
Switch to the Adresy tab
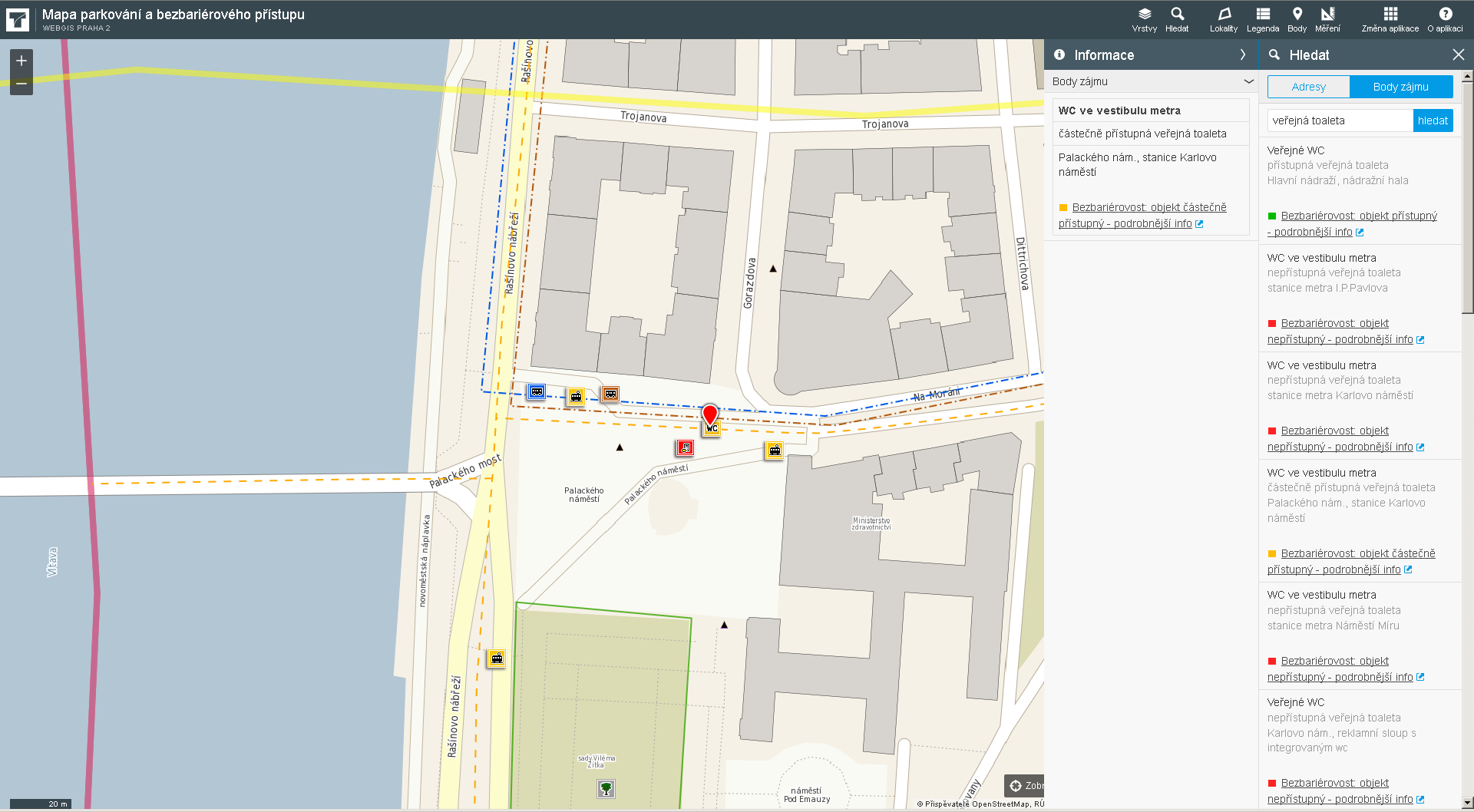(1308, 87)
